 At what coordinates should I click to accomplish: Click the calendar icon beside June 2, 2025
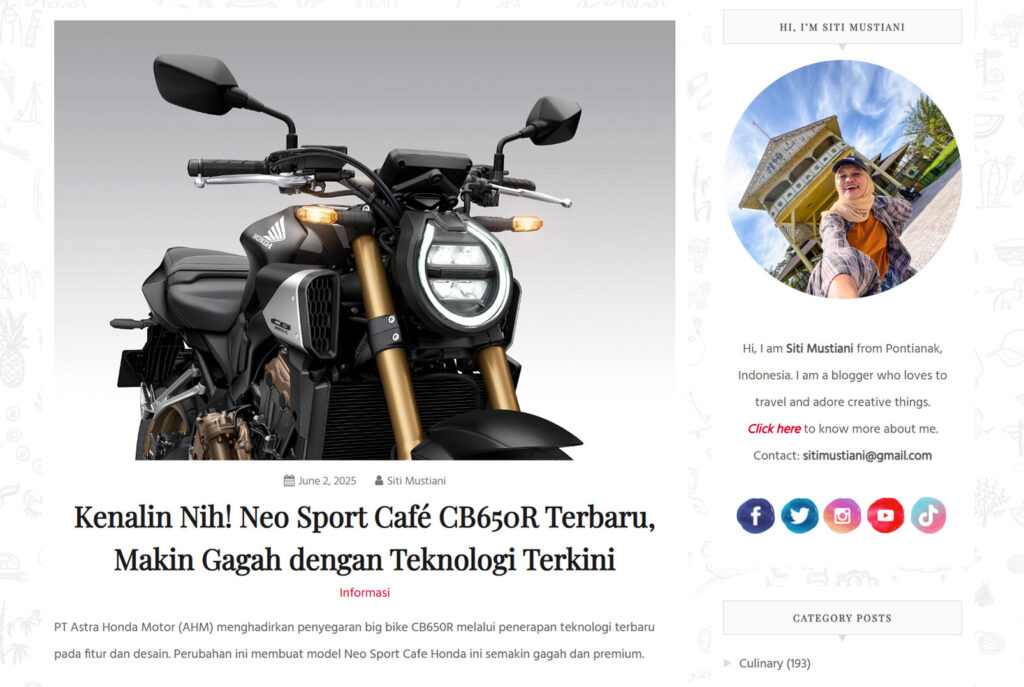point(289,481)
